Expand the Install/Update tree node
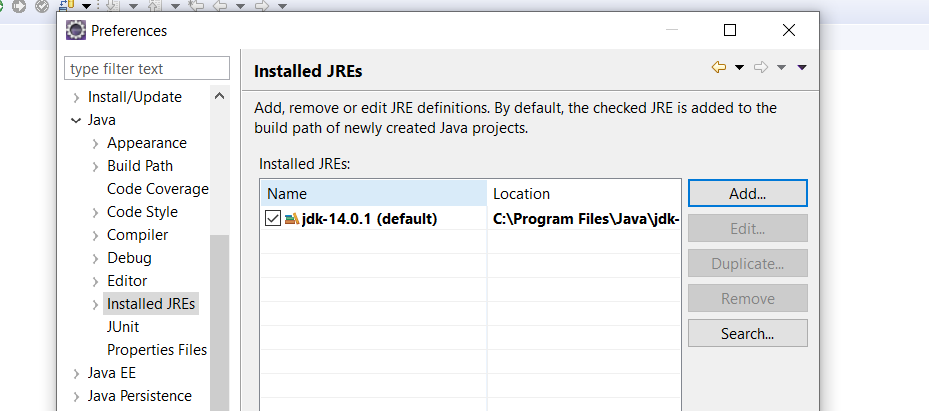 click(76, 98)
